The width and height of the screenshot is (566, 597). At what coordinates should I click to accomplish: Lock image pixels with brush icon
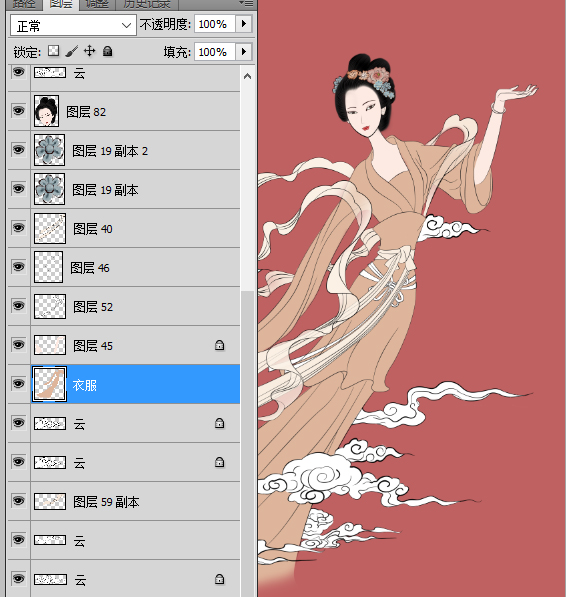(x=72, y=51)
